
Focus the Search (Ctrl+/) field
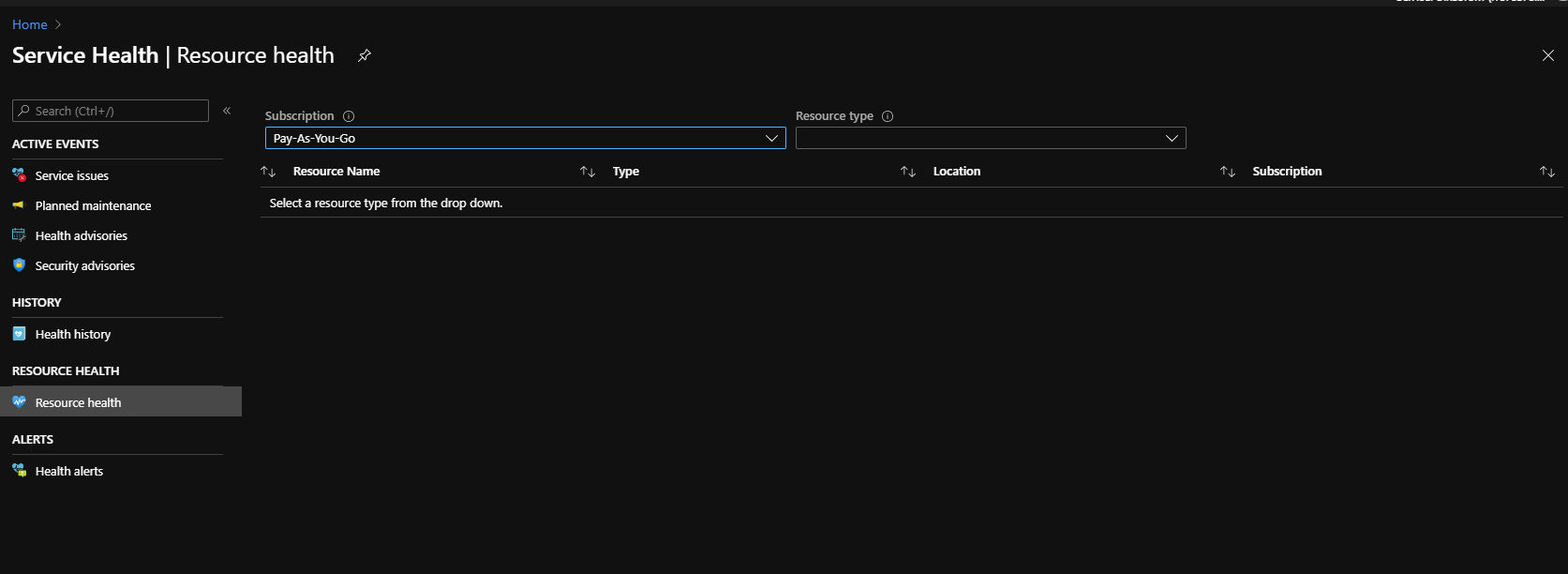[x=111, y=111]
